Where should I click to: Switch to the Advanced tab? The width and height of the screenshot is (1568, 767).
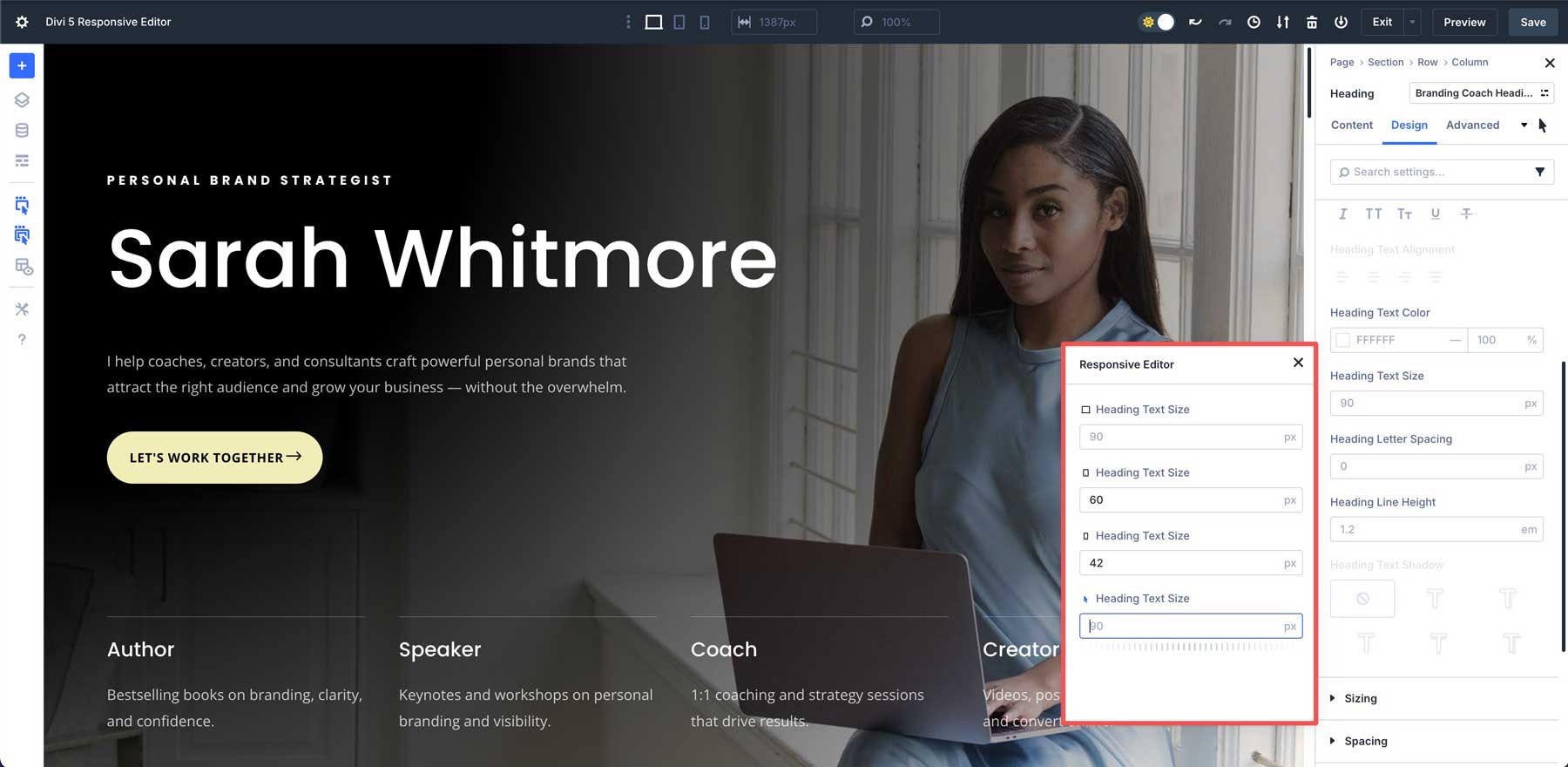[1472, 125]
